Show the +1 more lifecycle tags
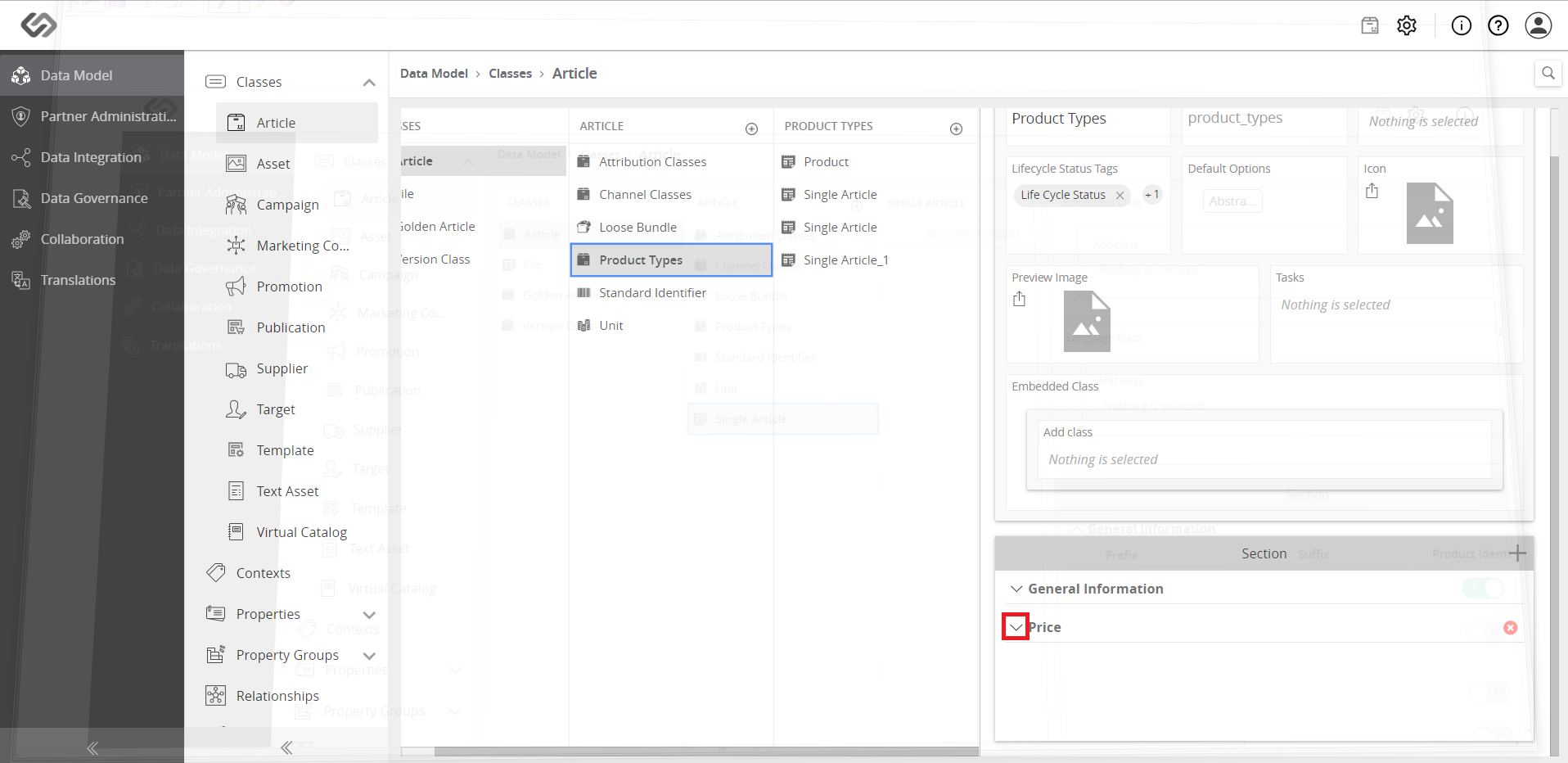The image size is (1568, 763). 1152,195
